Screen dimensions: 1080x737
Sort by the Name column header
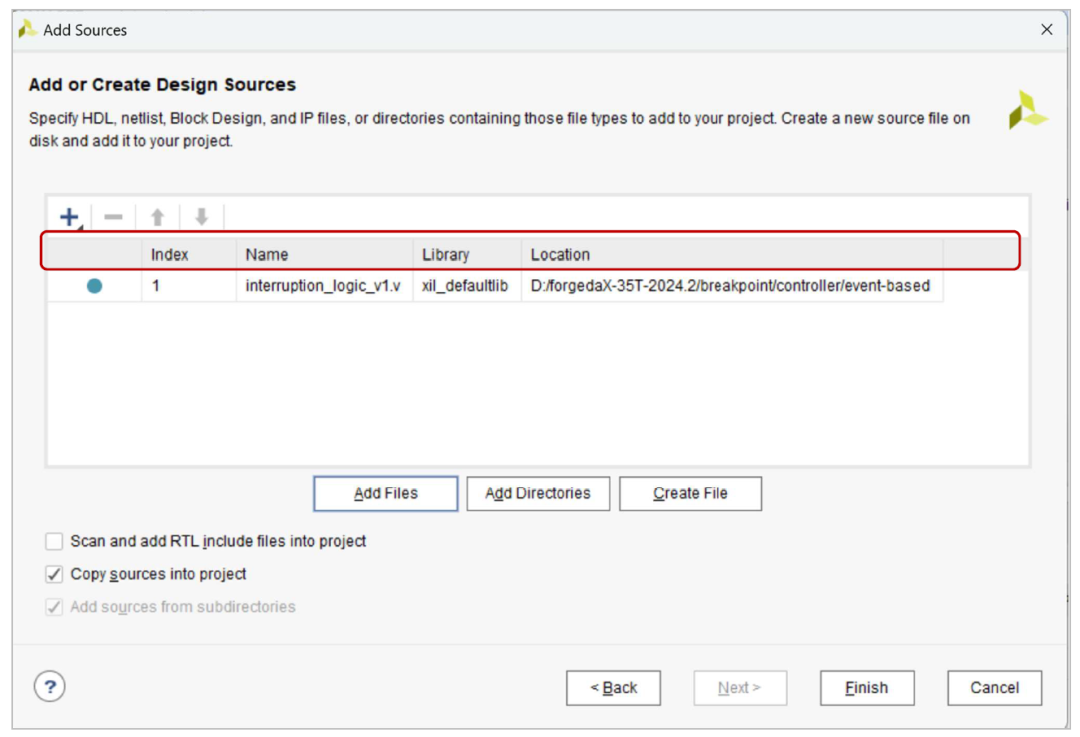267,255
